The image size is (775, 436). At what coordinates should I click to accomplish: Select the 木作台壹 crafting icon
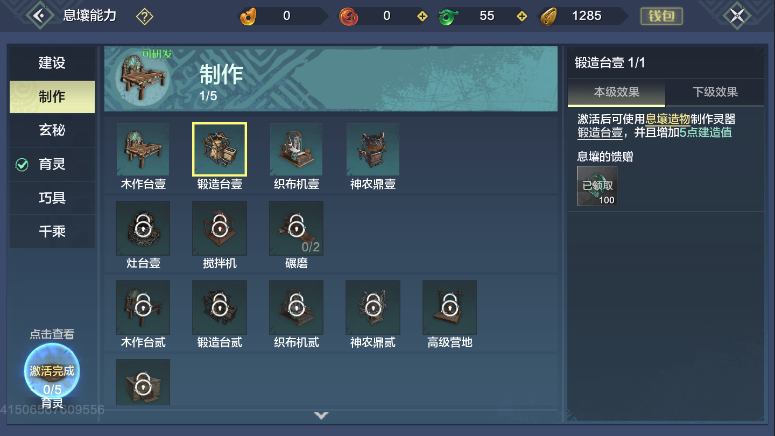click(143, 149)
